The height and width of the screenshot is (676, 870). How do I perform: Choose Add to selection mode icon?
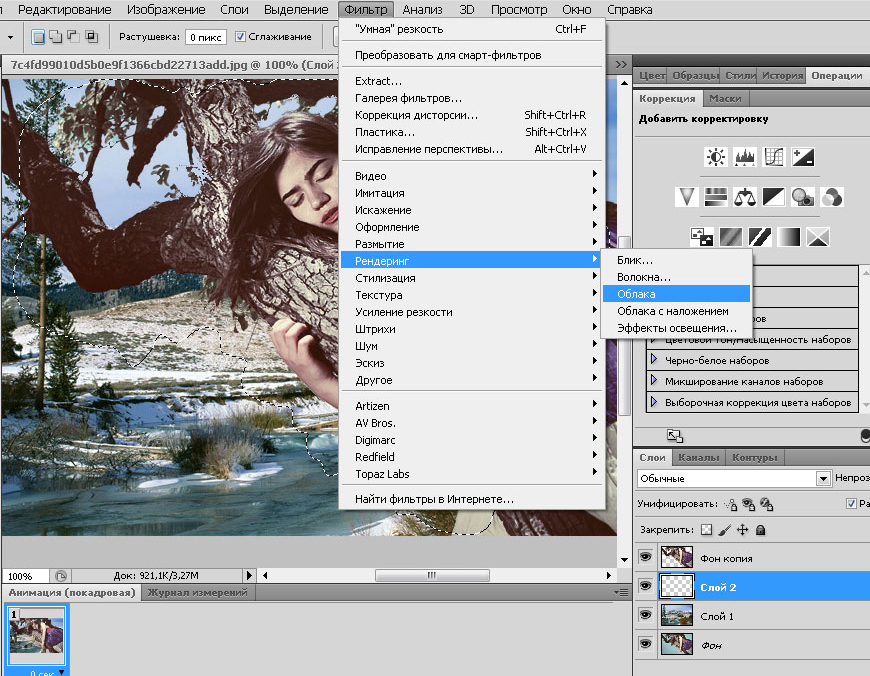pos(56,37)
